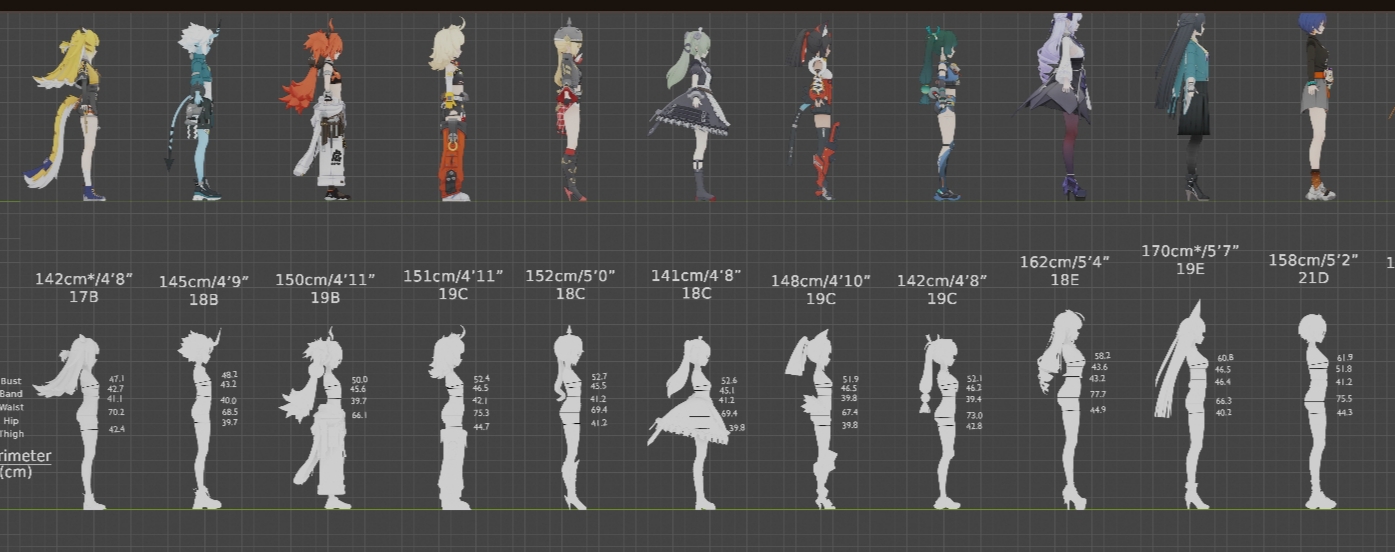1395x552 pixels.
Task: Click the hip value '70.2'
Action: 116,412
